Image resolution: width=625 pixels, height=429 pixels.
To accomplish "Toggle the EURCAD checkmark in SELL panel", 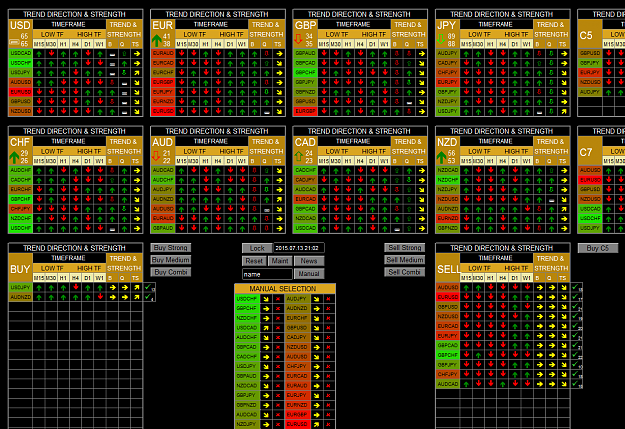I will tap(575, 326).
